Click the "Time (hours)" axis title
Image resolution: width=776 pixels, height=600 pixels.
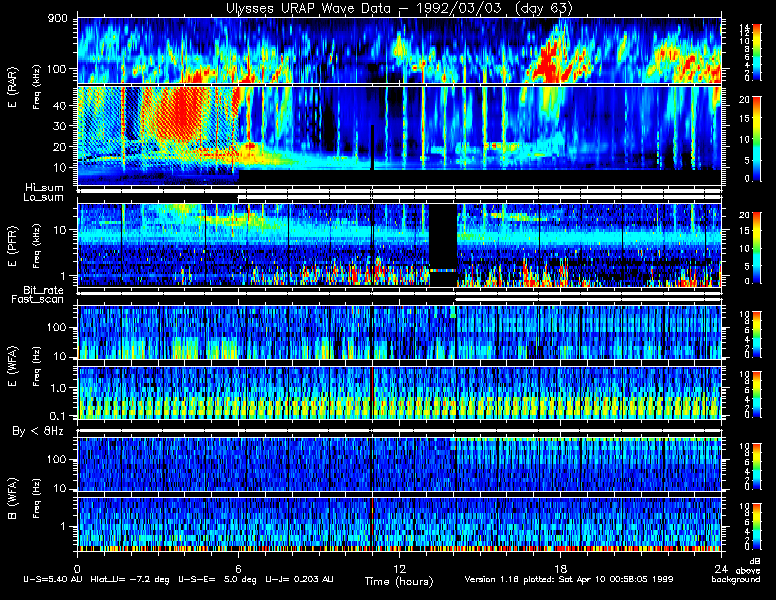tap(399, 581)
